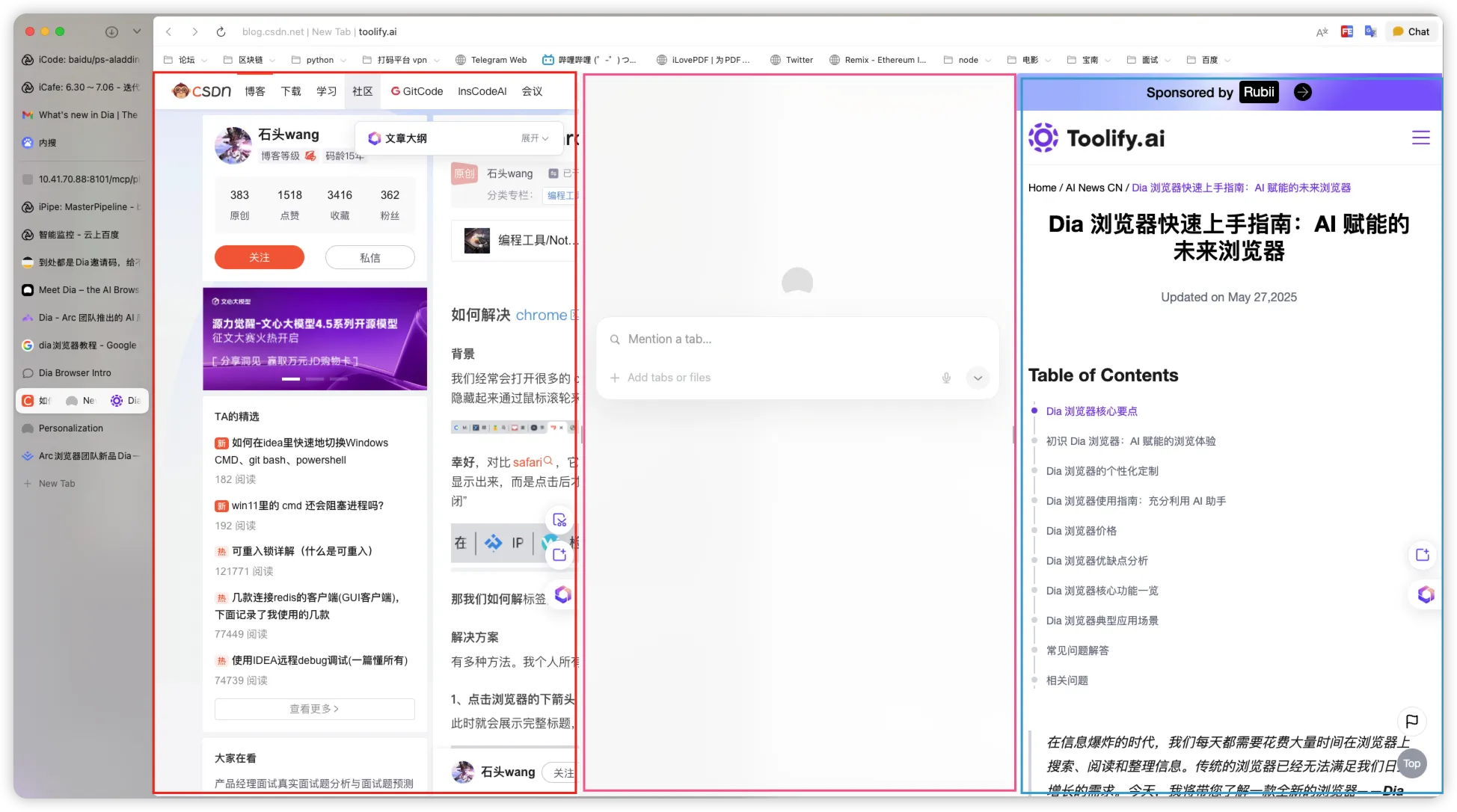The height and width of the screenshot is (812, 1457).
Task: Go to Home breadcrumb on Toolify
Action: 1042,188
